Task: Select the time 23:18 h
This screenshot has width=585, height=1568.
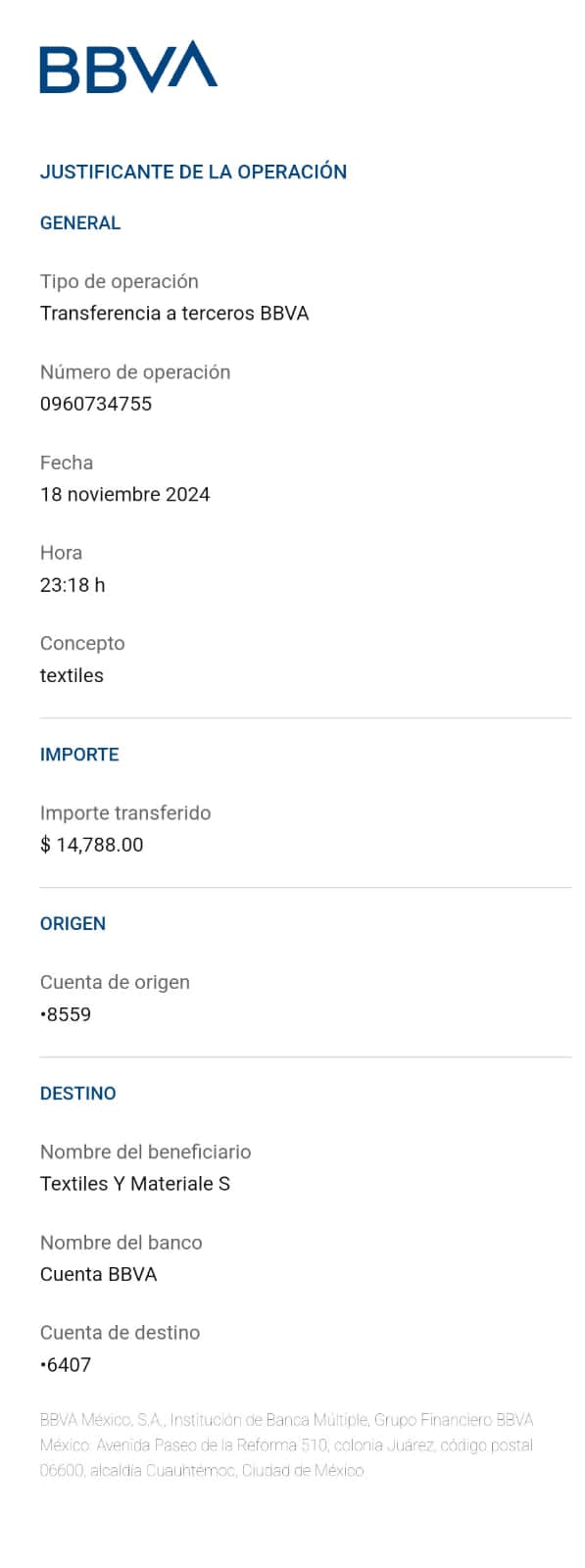Action: click(x=73, y=585)
